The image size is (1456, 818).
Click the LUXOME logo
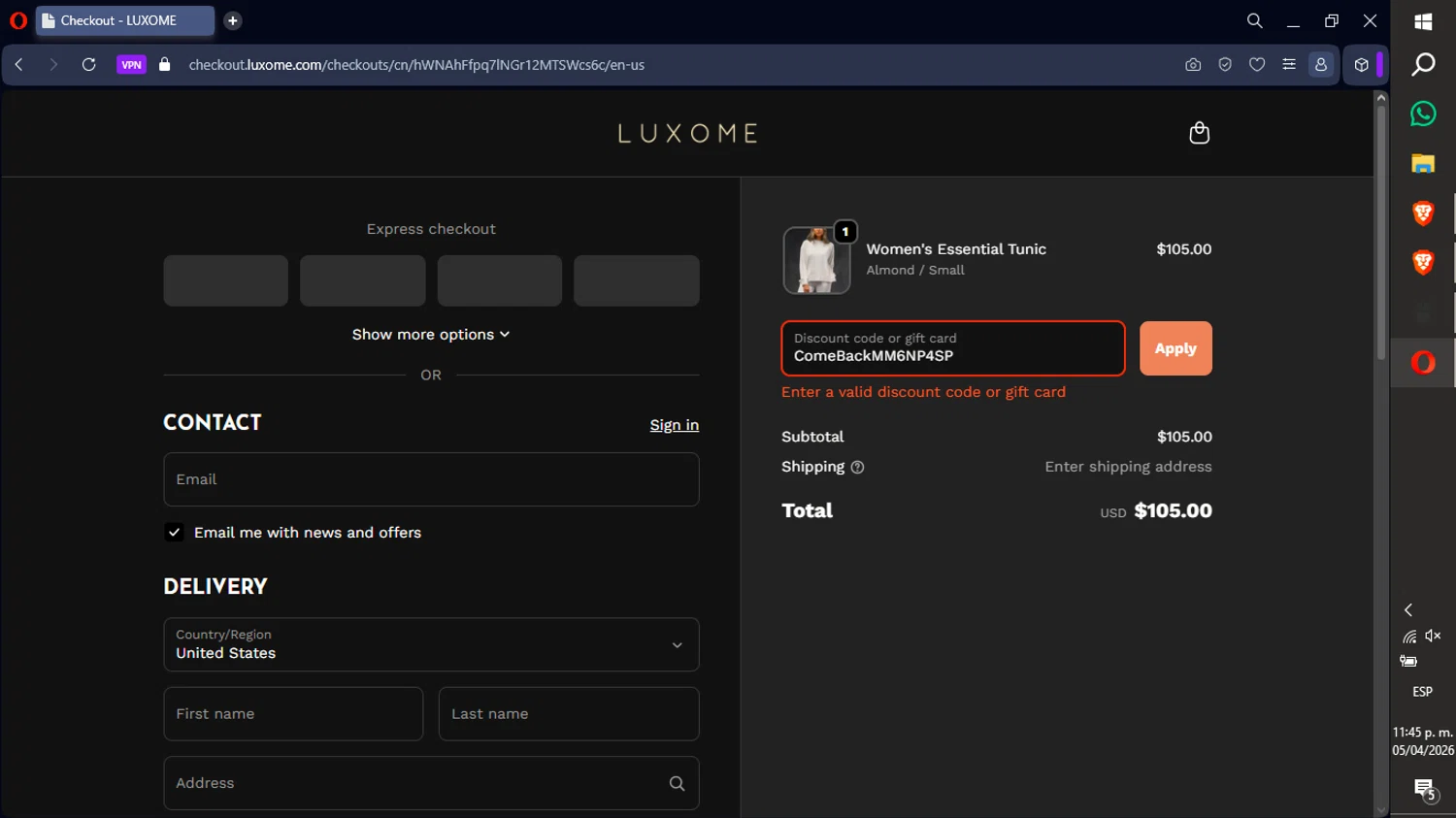pos(688,133)
